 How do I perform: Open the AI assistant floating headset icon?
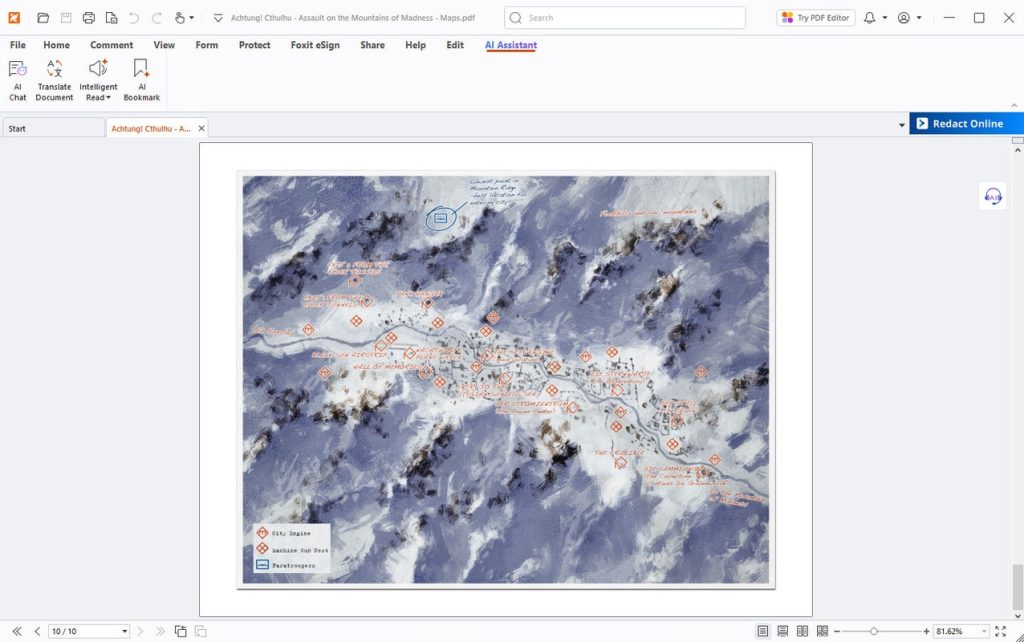coord(993,196)
